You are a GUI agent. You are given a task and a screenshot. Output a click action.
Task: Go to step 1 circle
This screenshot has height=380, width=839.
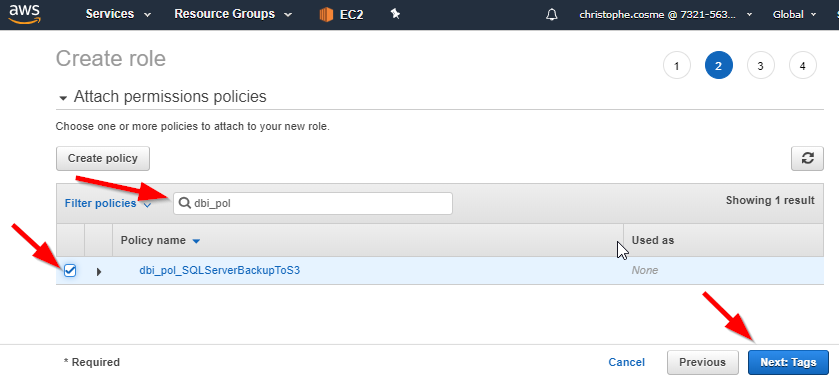coord(676,66)
